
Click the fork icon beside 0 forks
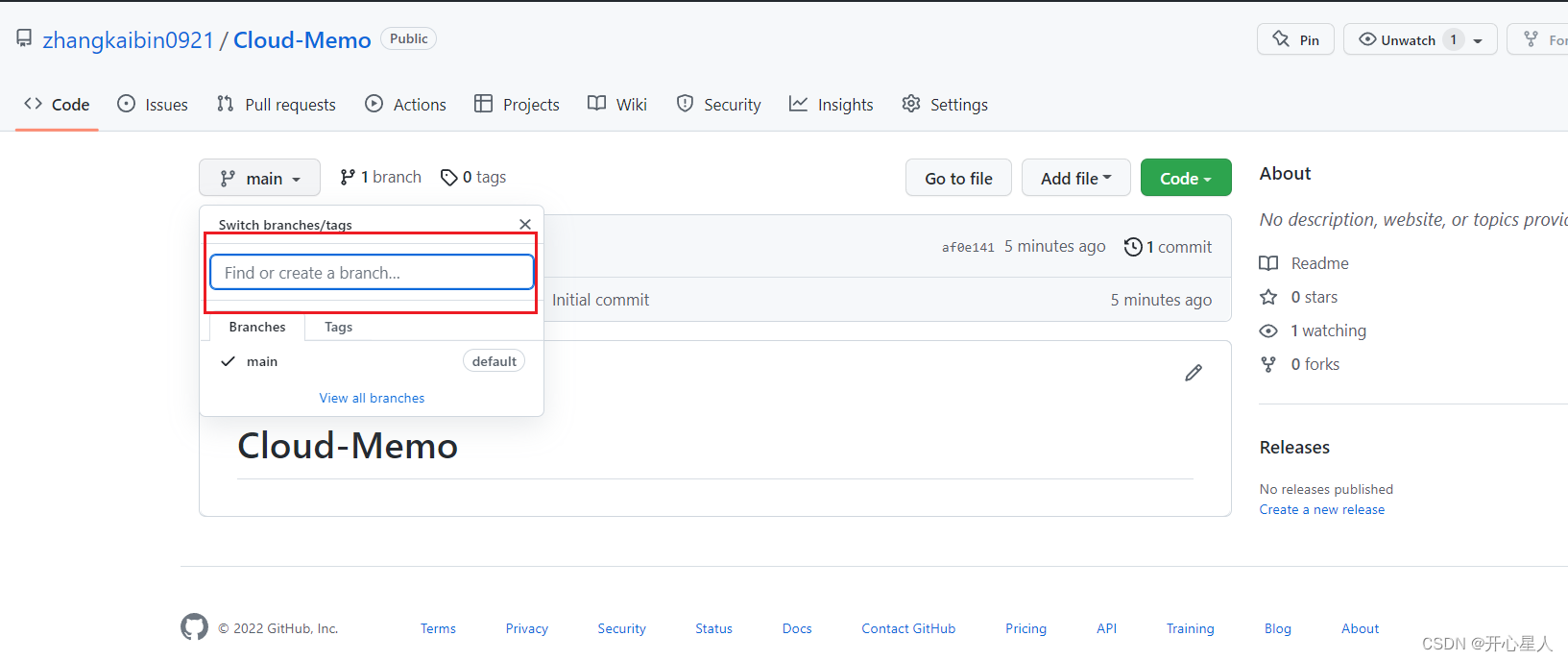coord(1268,364)
